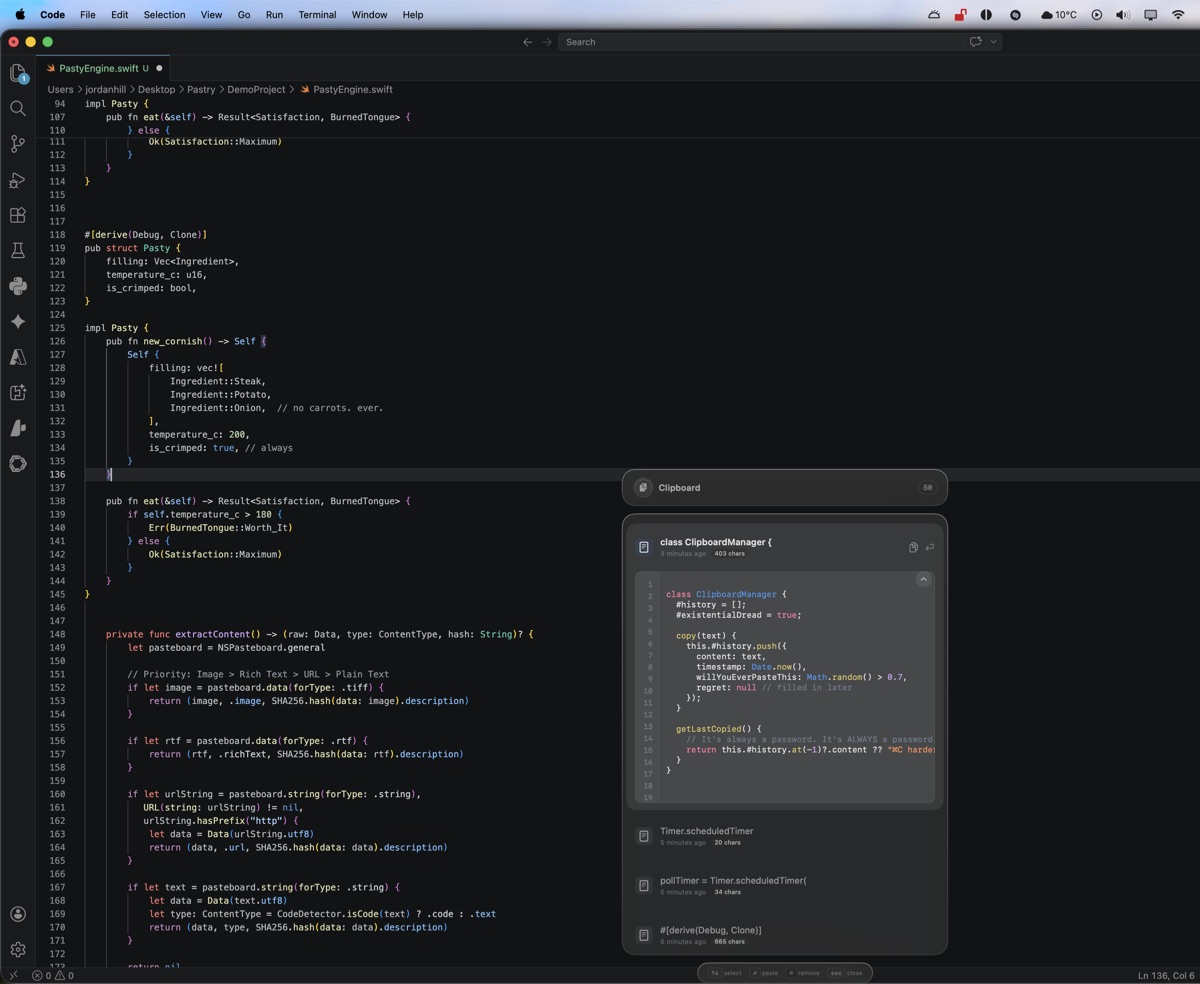This screenshot has width=1200, height=984.
Task: Click the paste return icon on ClipboardManager entry
Action: click(930, 547)
